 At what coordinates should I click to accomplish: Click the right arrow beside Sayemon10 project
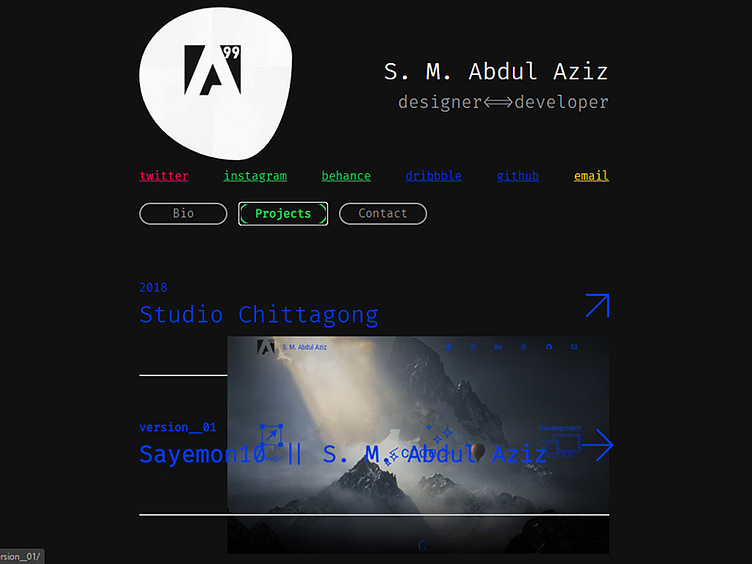[x=598, y=445]
